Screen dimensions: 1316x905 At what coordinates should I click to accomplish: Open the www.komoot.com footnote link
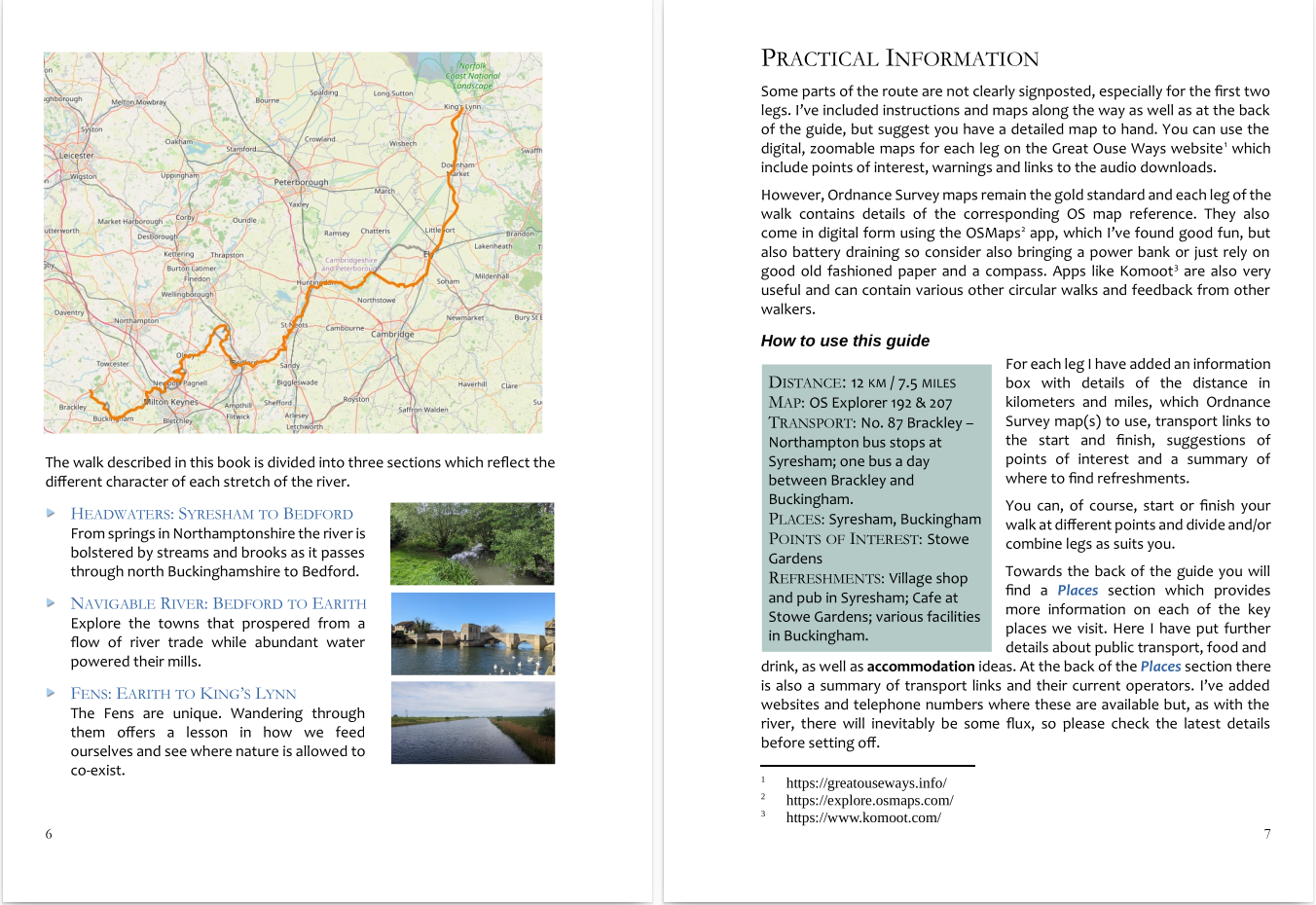(x=863, y=817)
